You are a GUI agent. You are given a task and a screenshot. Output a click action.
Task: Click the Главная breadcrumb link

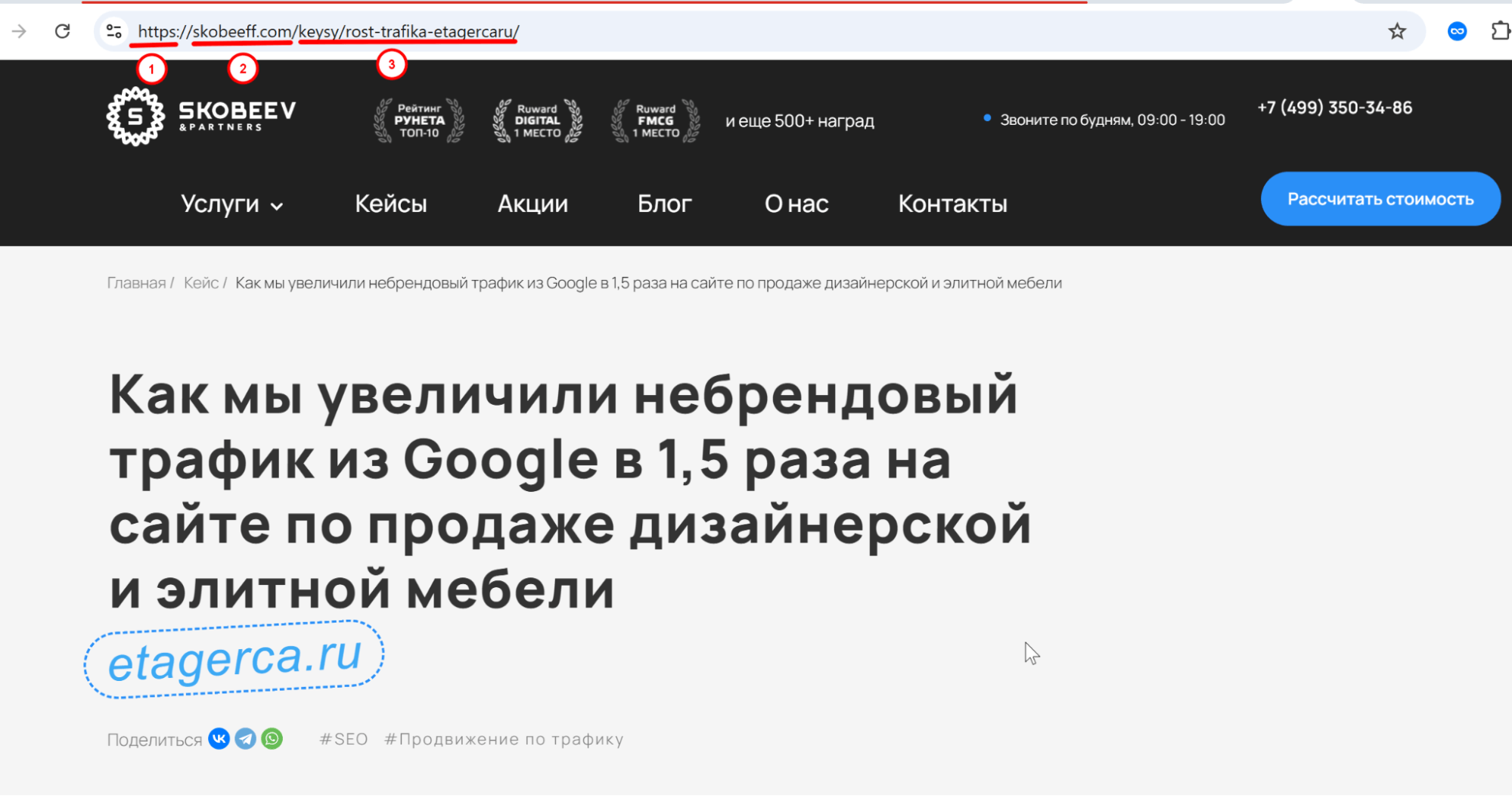(x=136, y=283)
